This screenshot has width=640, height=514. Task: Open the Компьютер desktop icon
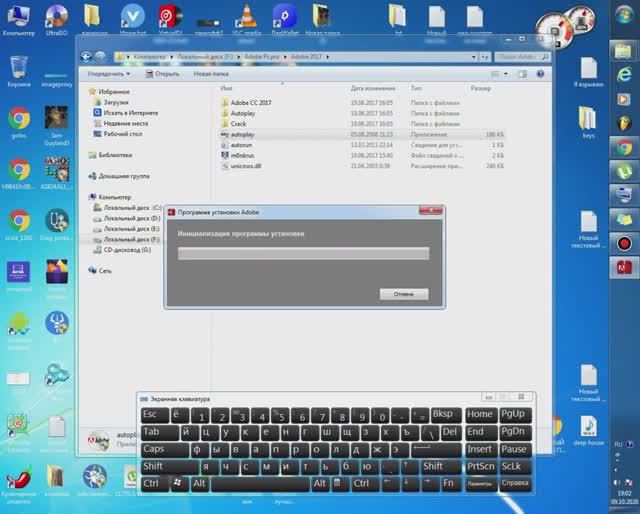(19, 20)
